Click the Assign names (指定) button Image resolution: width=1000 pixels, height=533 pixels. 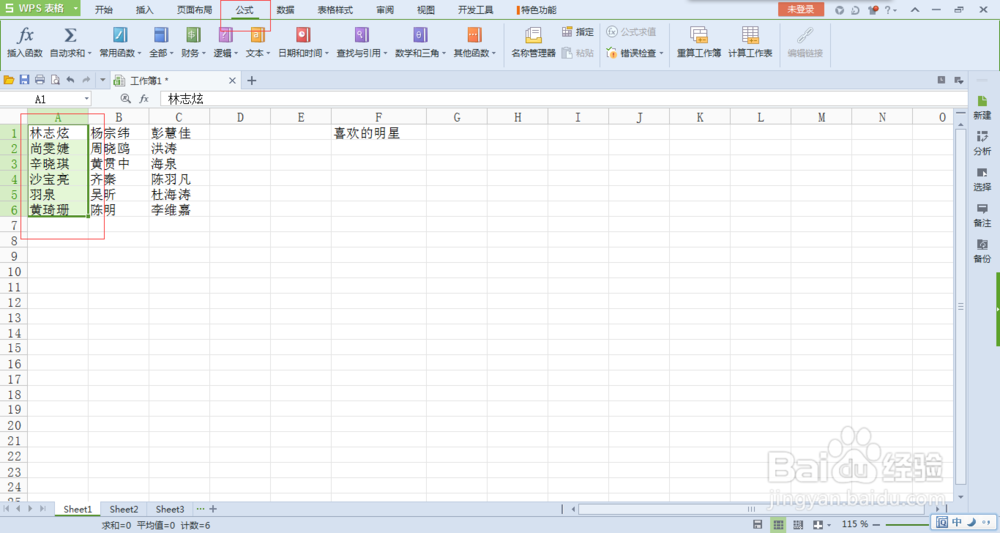coord(578,32)
